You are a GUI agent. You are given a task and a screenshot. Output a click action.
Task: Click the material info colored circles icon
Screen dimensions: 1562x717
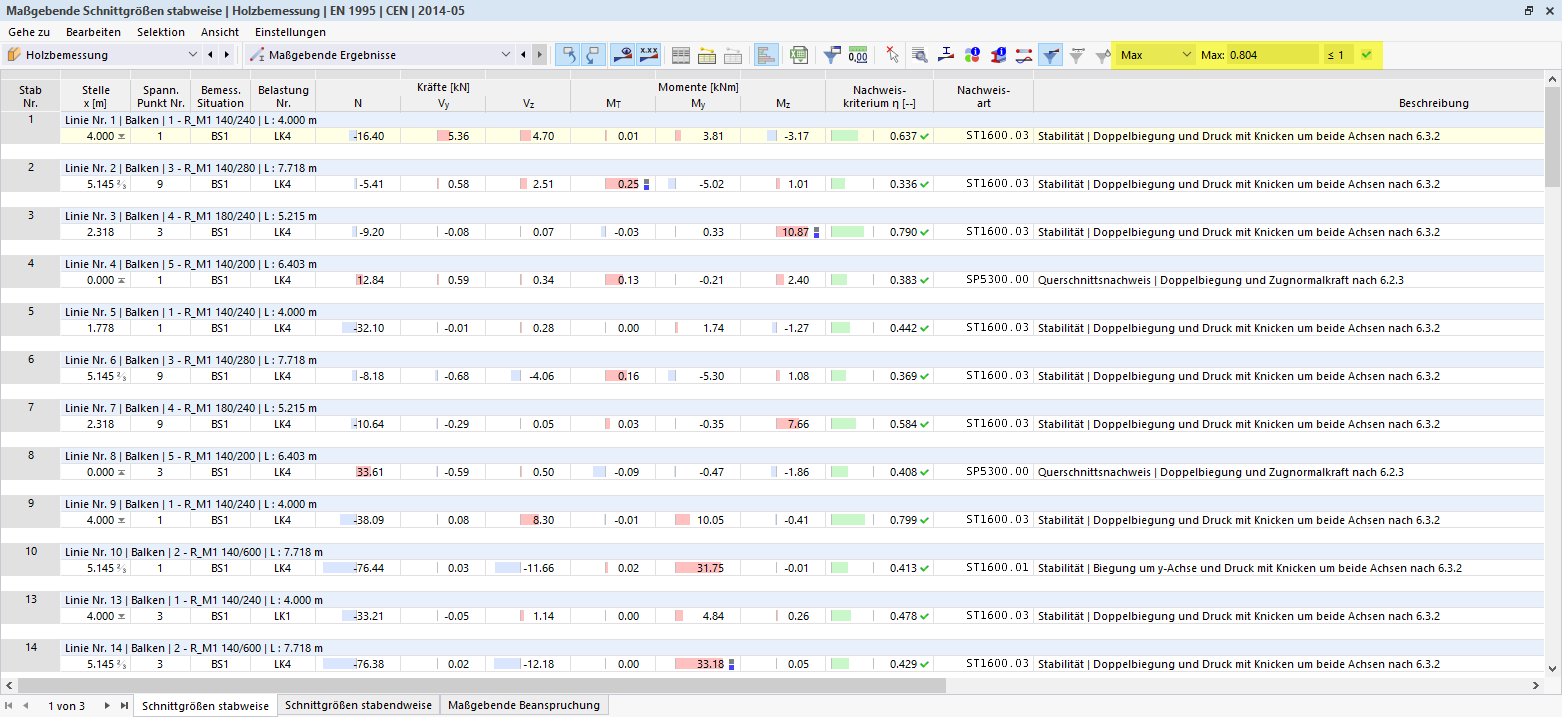[972, 55]
